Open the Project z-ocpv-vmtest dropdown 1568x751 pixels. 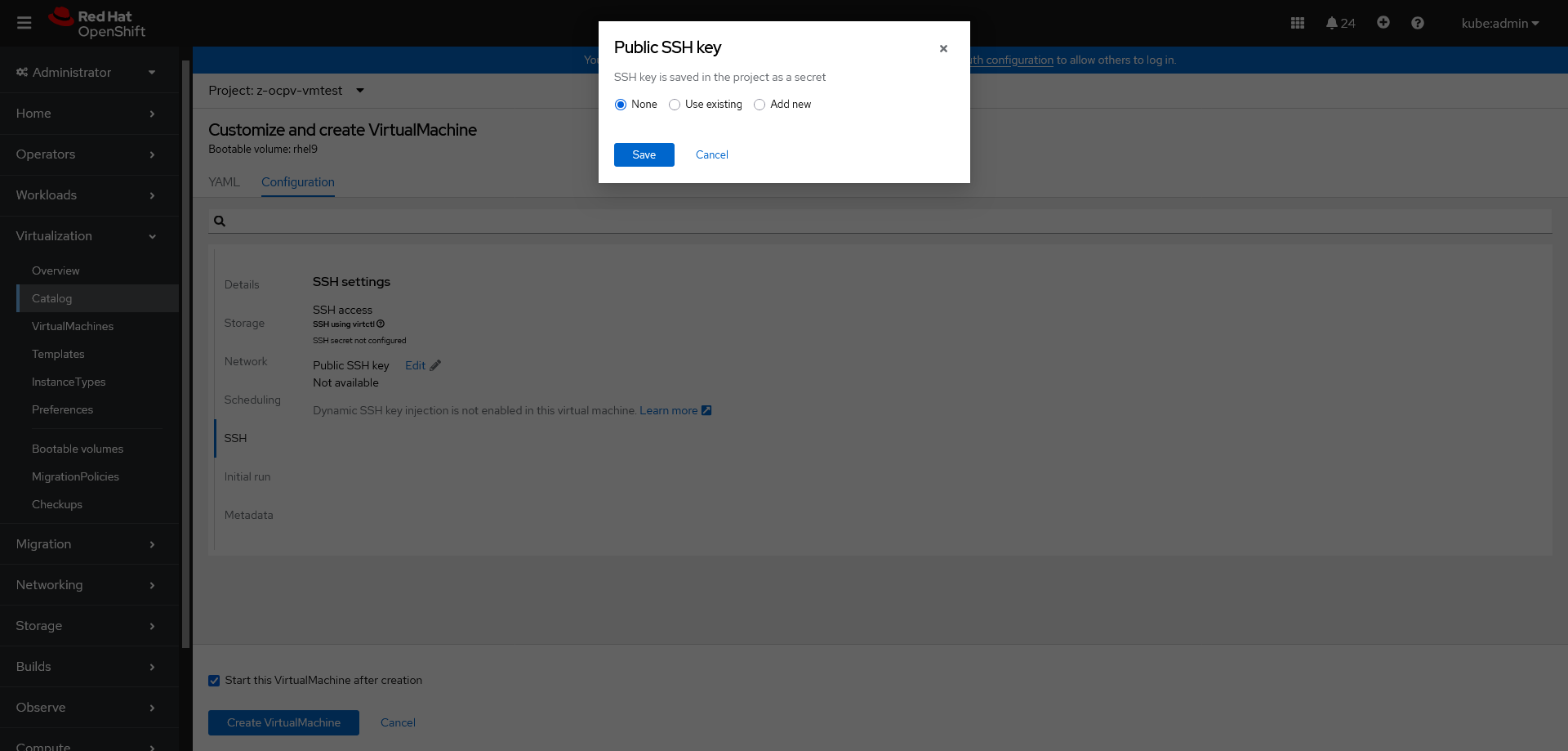(x=286, y=91)
